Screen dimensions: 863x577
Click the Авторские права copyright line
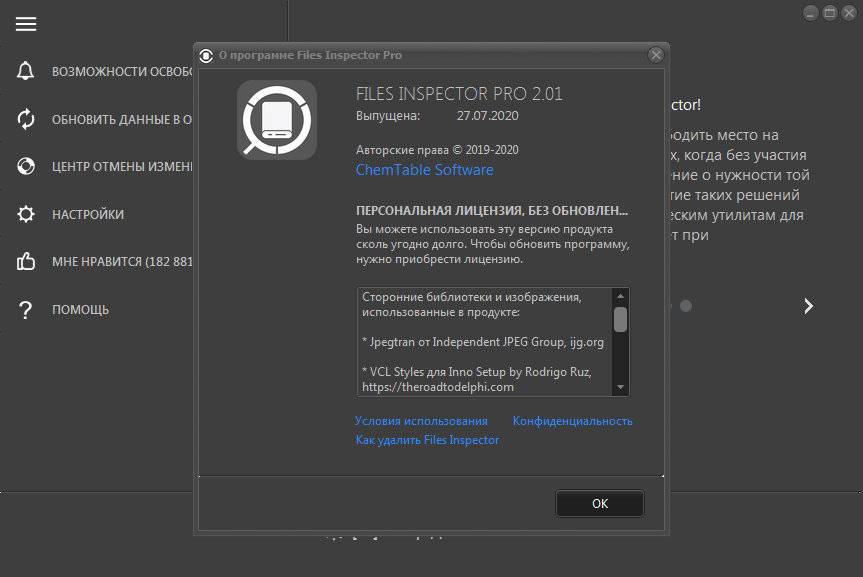pyautogui.click(x=437, y=150)
